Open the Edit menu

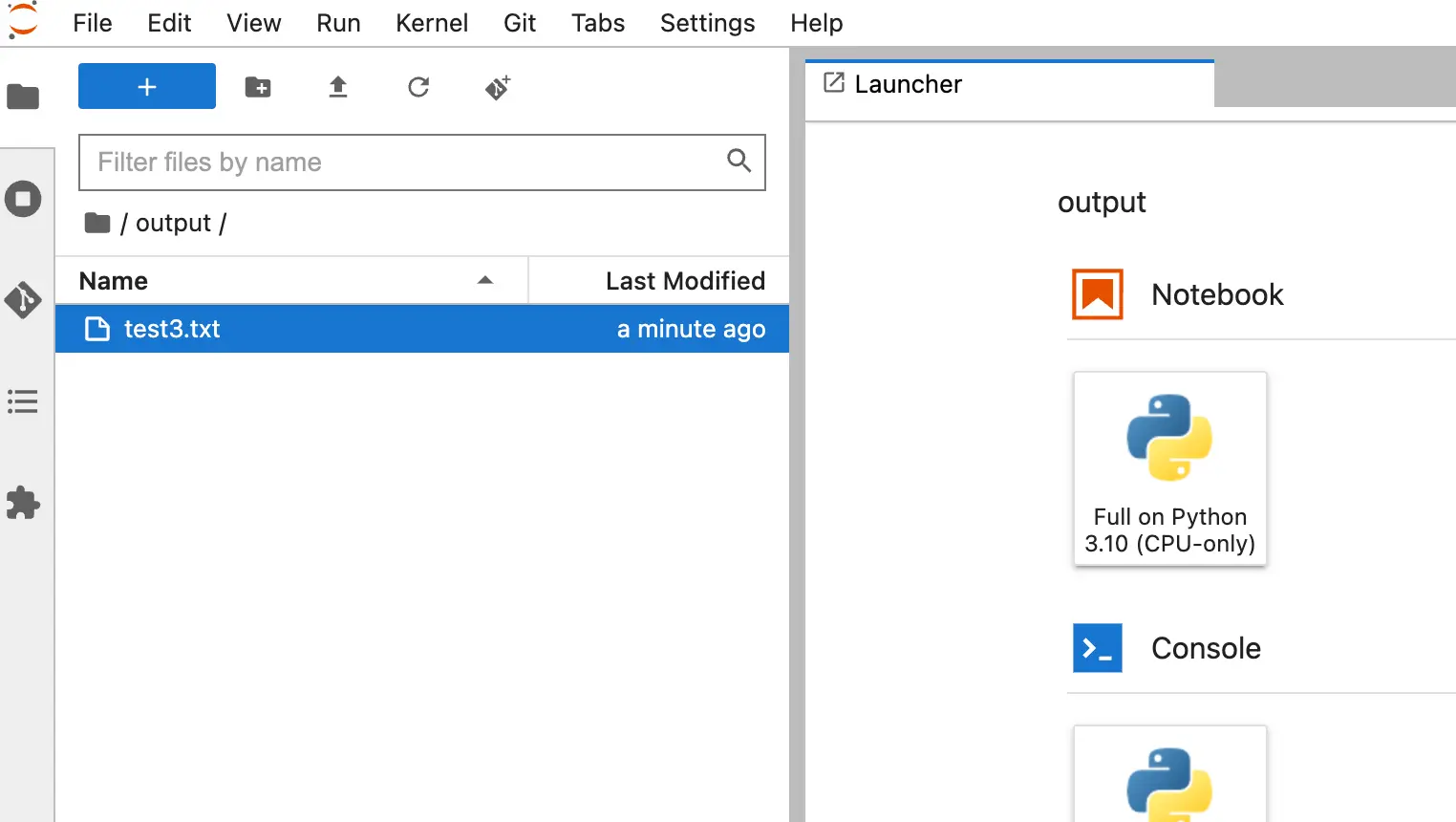click(169, 23)
